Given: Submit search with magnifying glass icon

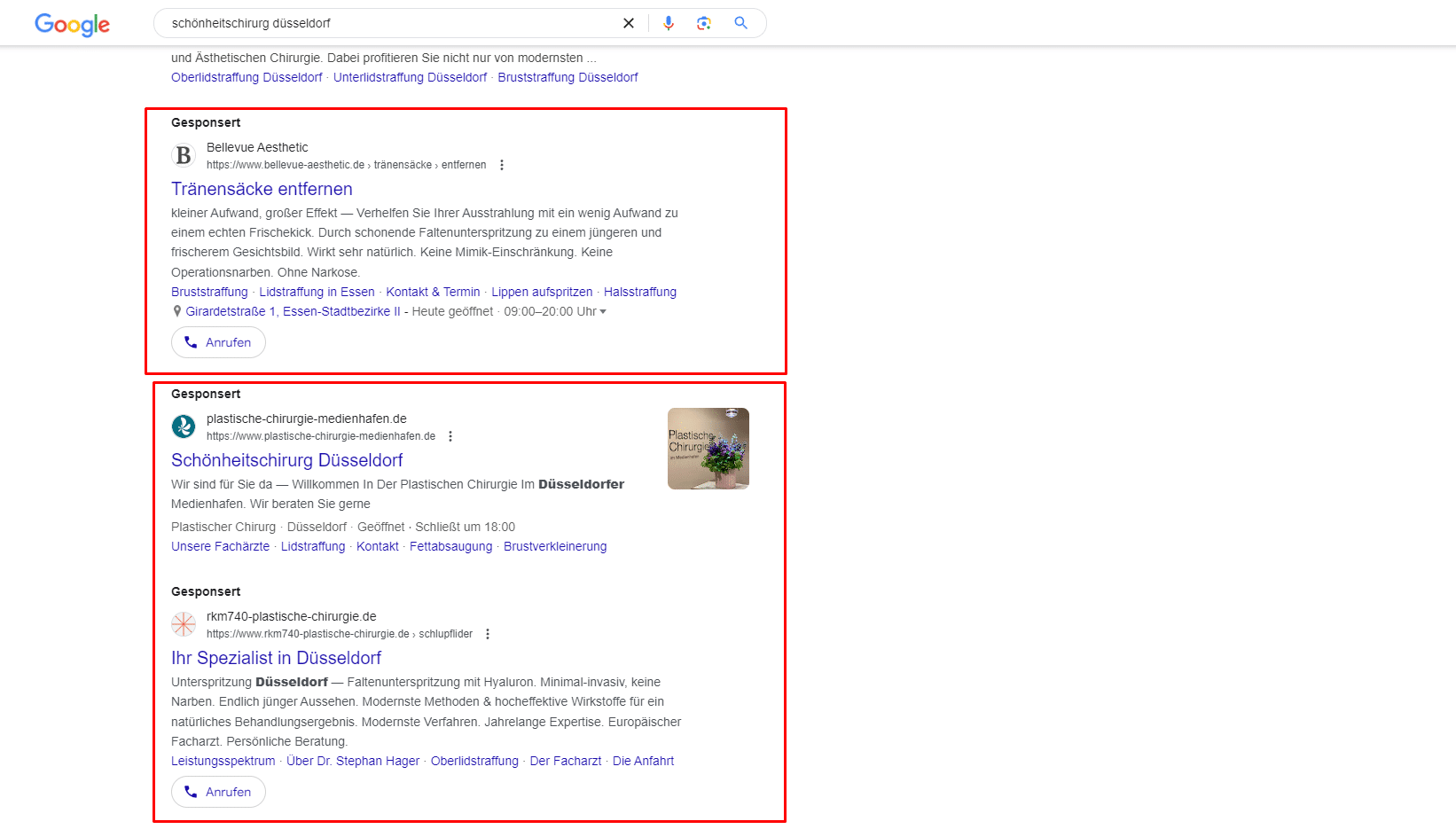Looking at the screenshot, I should 740,23.
